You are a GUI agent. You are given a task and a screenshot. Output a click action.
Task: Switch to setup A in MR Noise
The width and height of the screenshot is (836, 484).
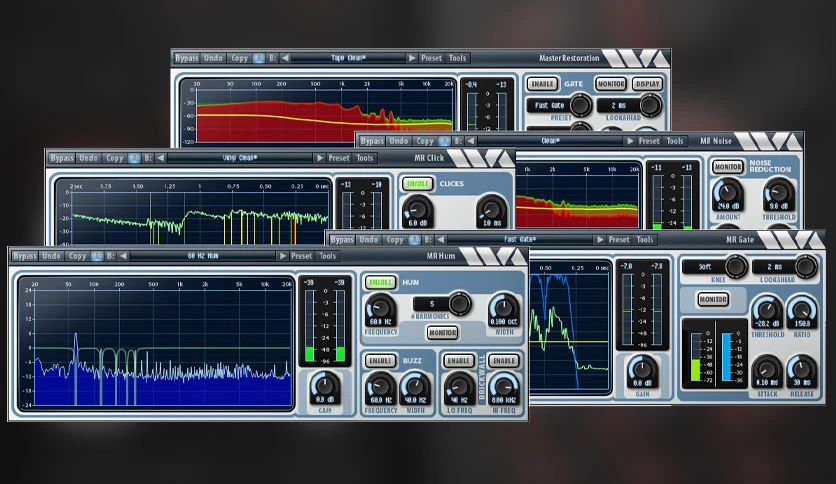coord(444,141)
